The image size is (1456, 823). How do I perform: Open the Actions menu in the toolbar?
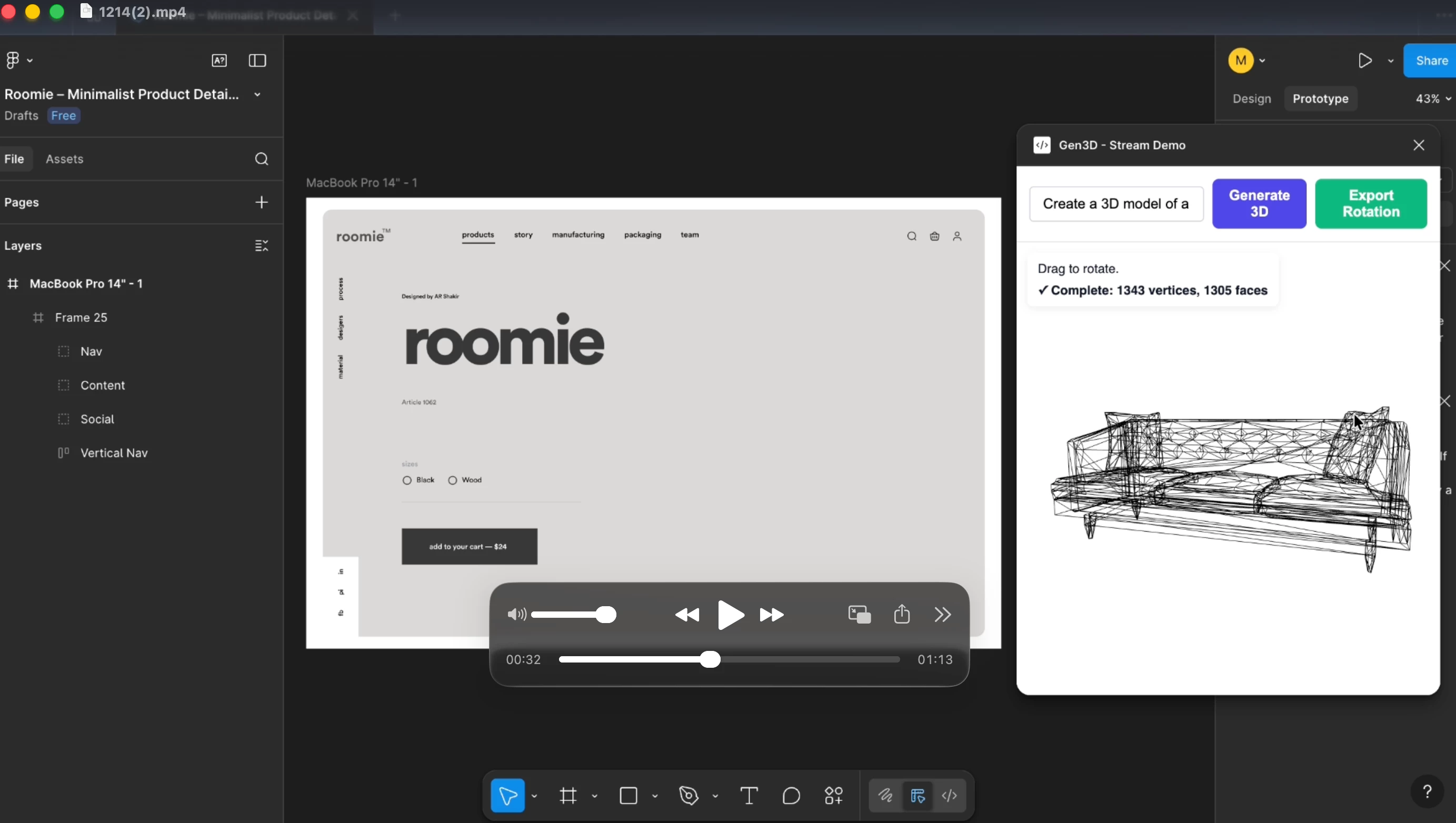[833, 795]
